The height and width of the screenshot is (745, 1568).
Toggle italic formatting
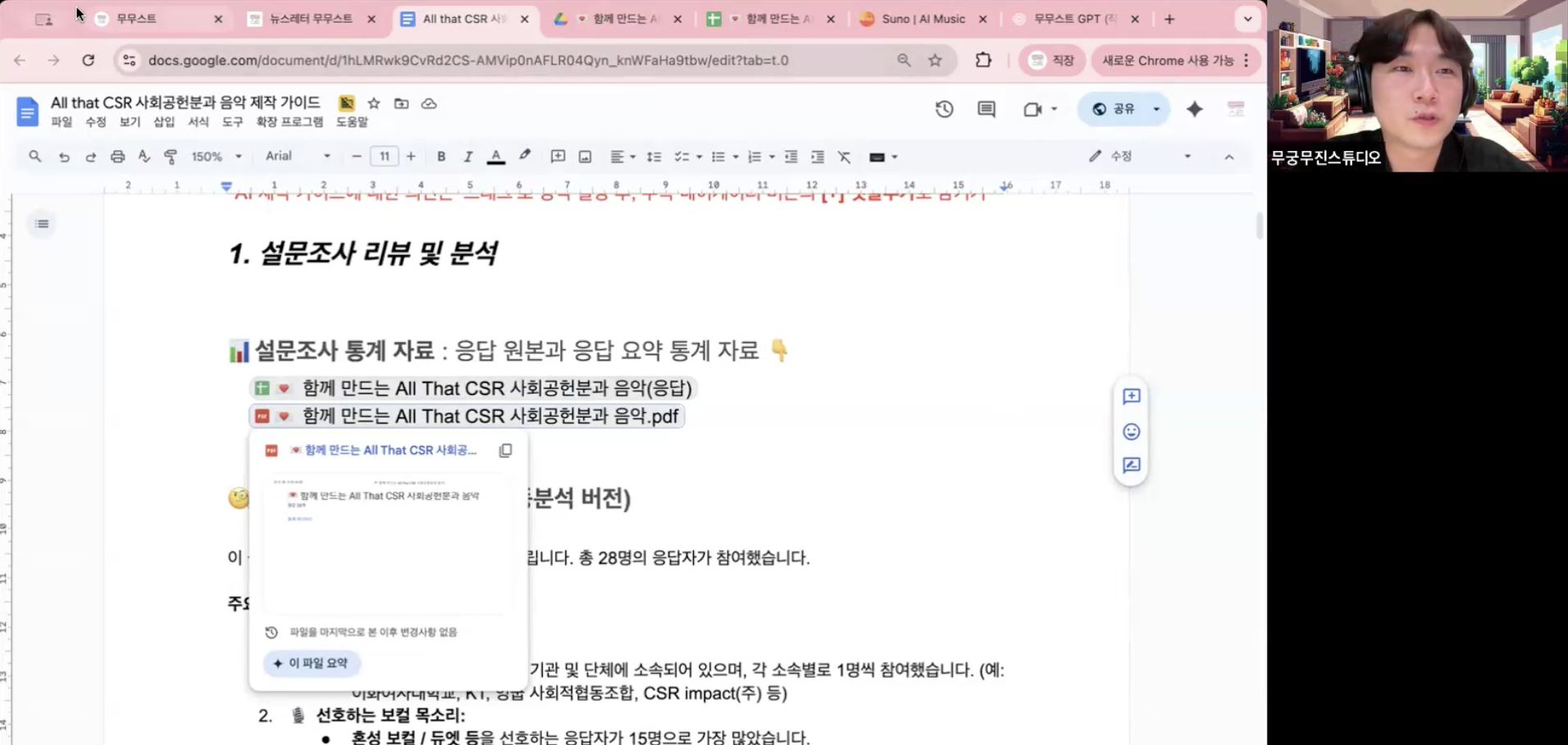tap(467, 157)
